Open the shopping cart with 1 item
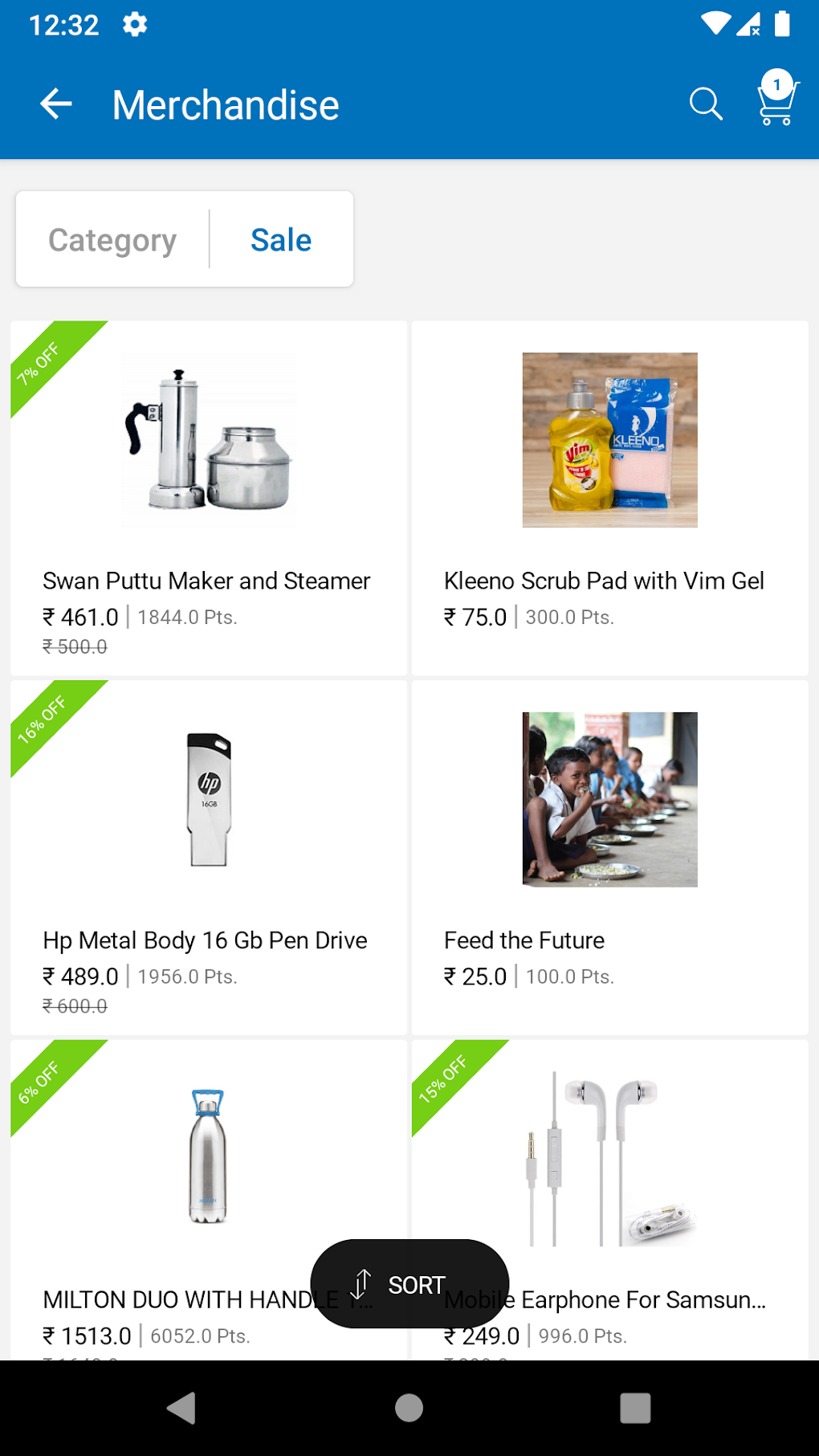The width and height of the screenshot is (819, 1456). (777, 98)
